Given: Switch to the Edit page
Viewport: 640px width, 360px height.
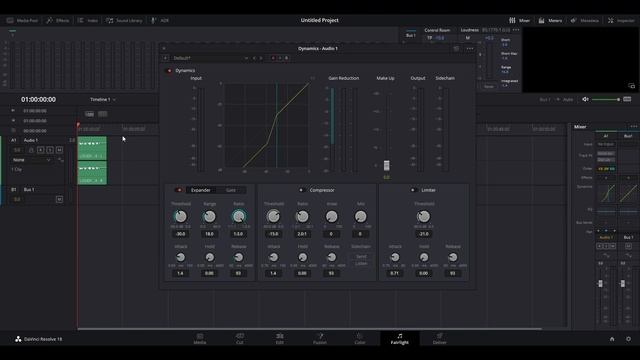Looking at the screenshot, I should coord(280,338).
